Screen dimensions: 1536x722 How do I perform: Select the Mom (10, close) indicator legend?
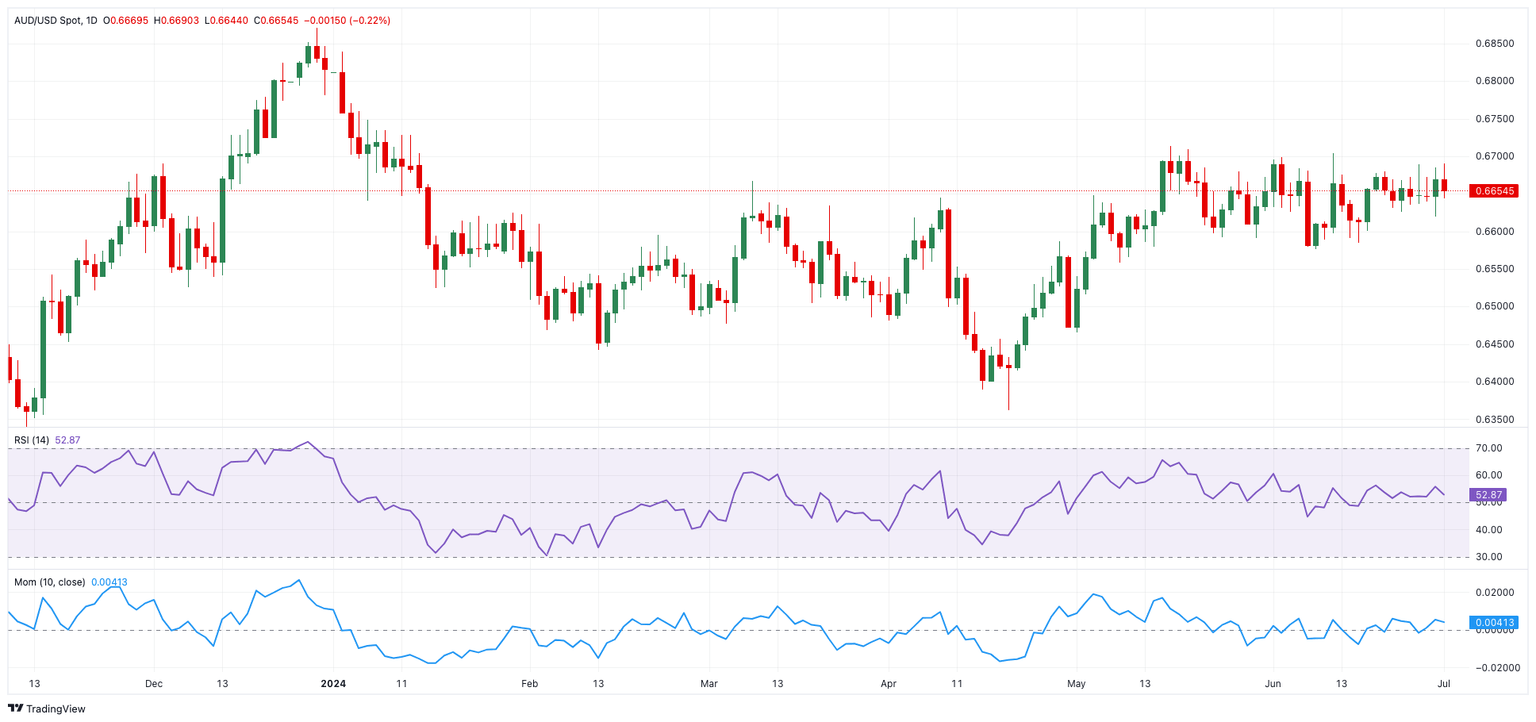click(50, 582)
